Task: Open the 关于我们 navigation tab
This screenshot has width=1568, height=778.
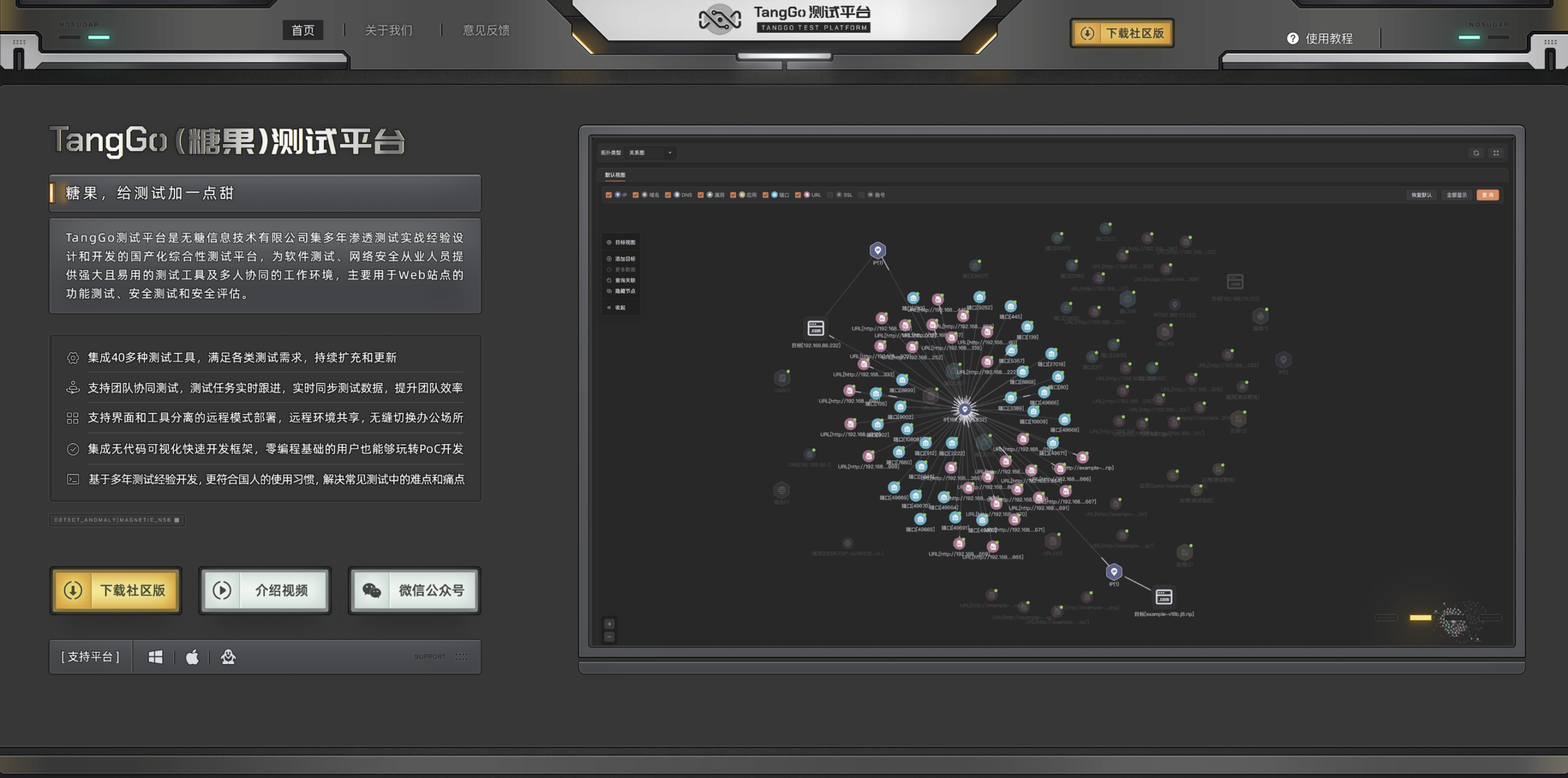Action: pyautogui.click(x=388, y=30)
